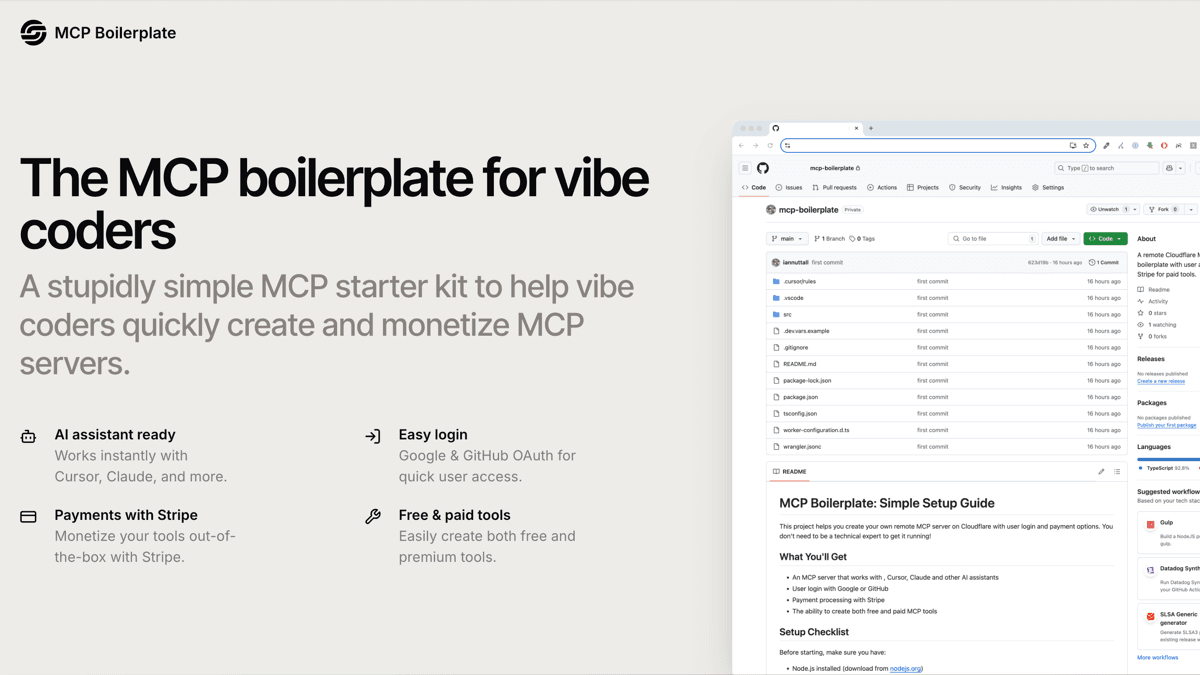Click the TypeScript languages color bar
The image size is (1200, 675).
pyautogui.click(x=1168, y=459)
